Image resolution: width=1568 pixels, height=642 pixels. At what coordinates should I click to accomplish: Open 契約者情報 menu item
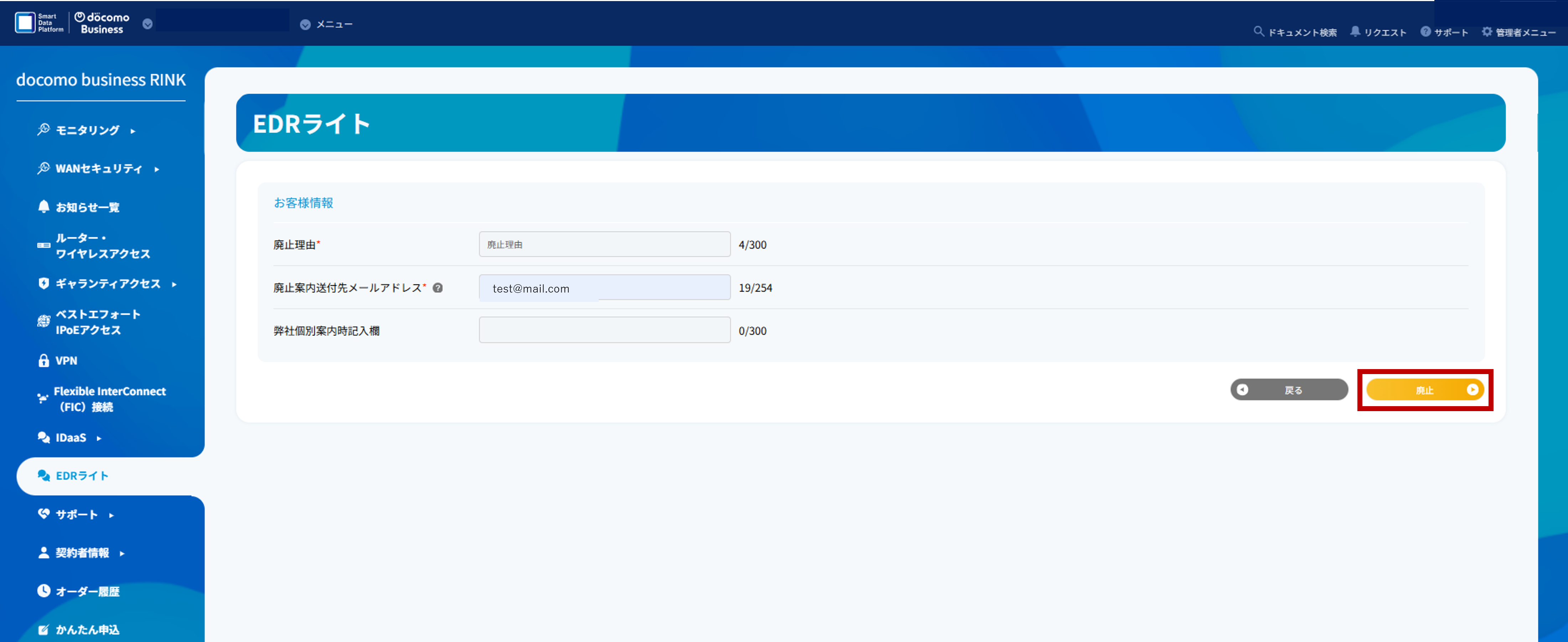coord(82,553)
